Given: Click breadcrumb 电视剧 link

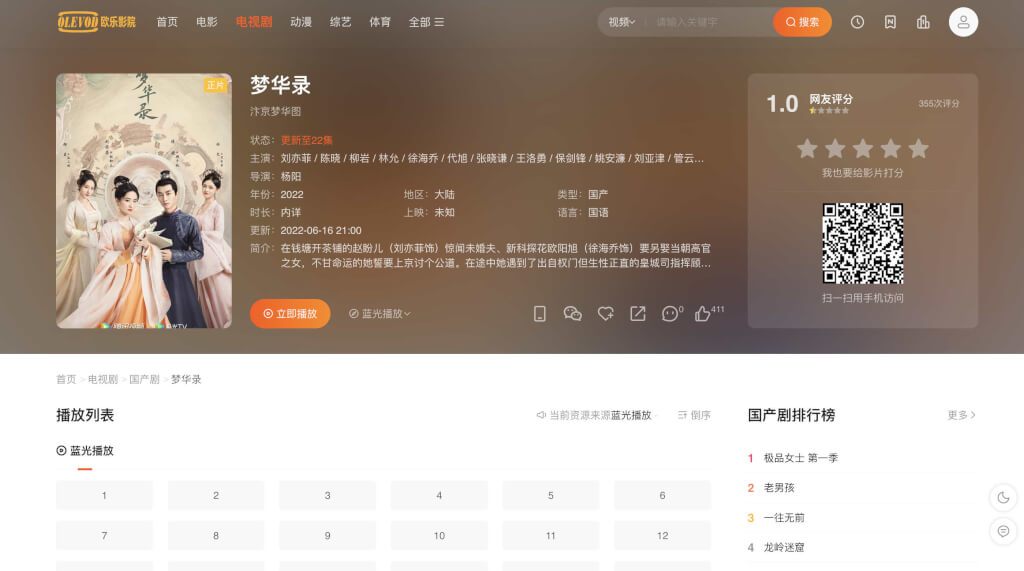Looking at the screenshot, I should tap(103, 380).
